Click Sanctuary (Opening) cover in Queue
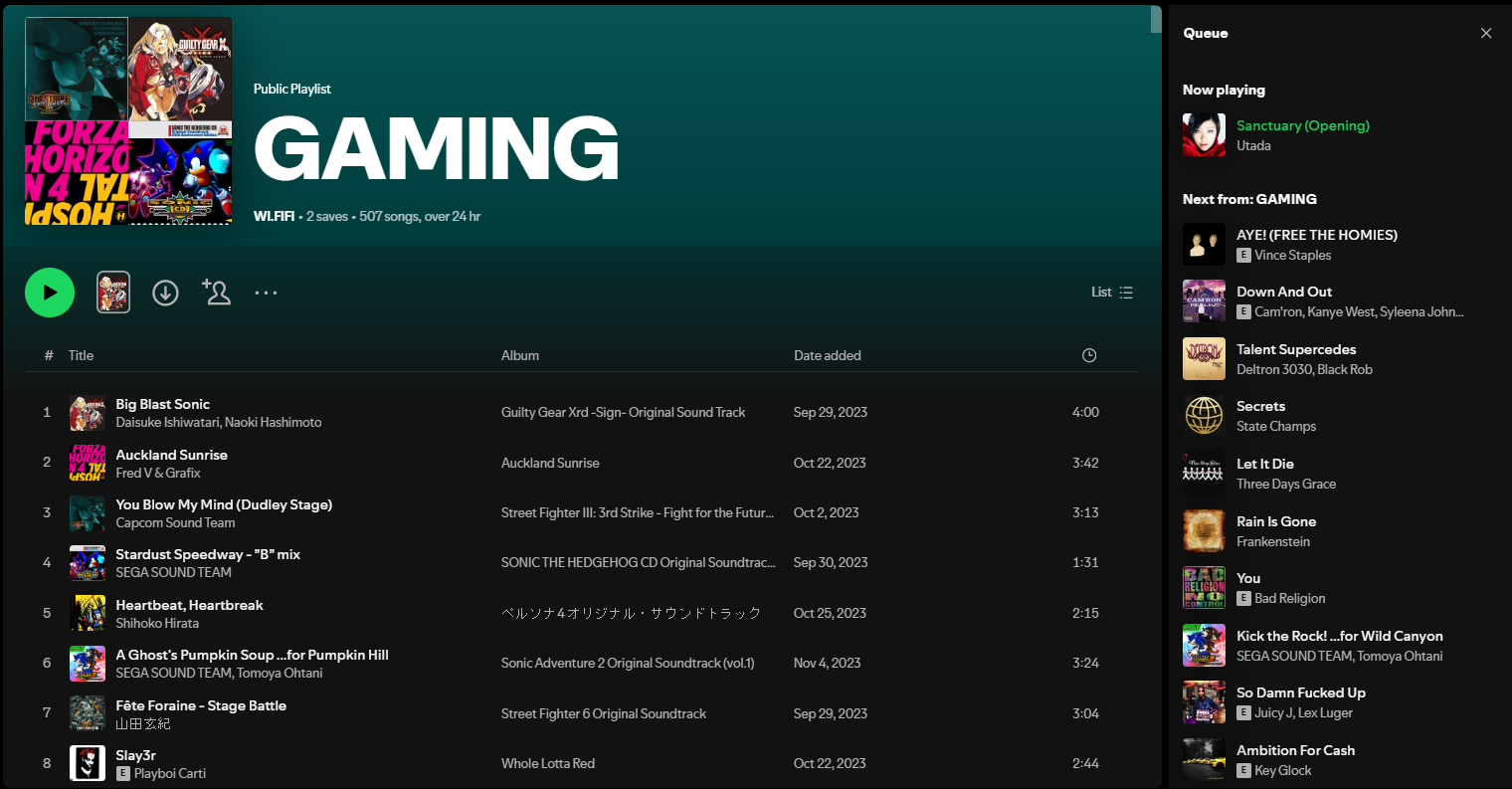Viewport: 1512px width, 789px height. click(1204, 134)
